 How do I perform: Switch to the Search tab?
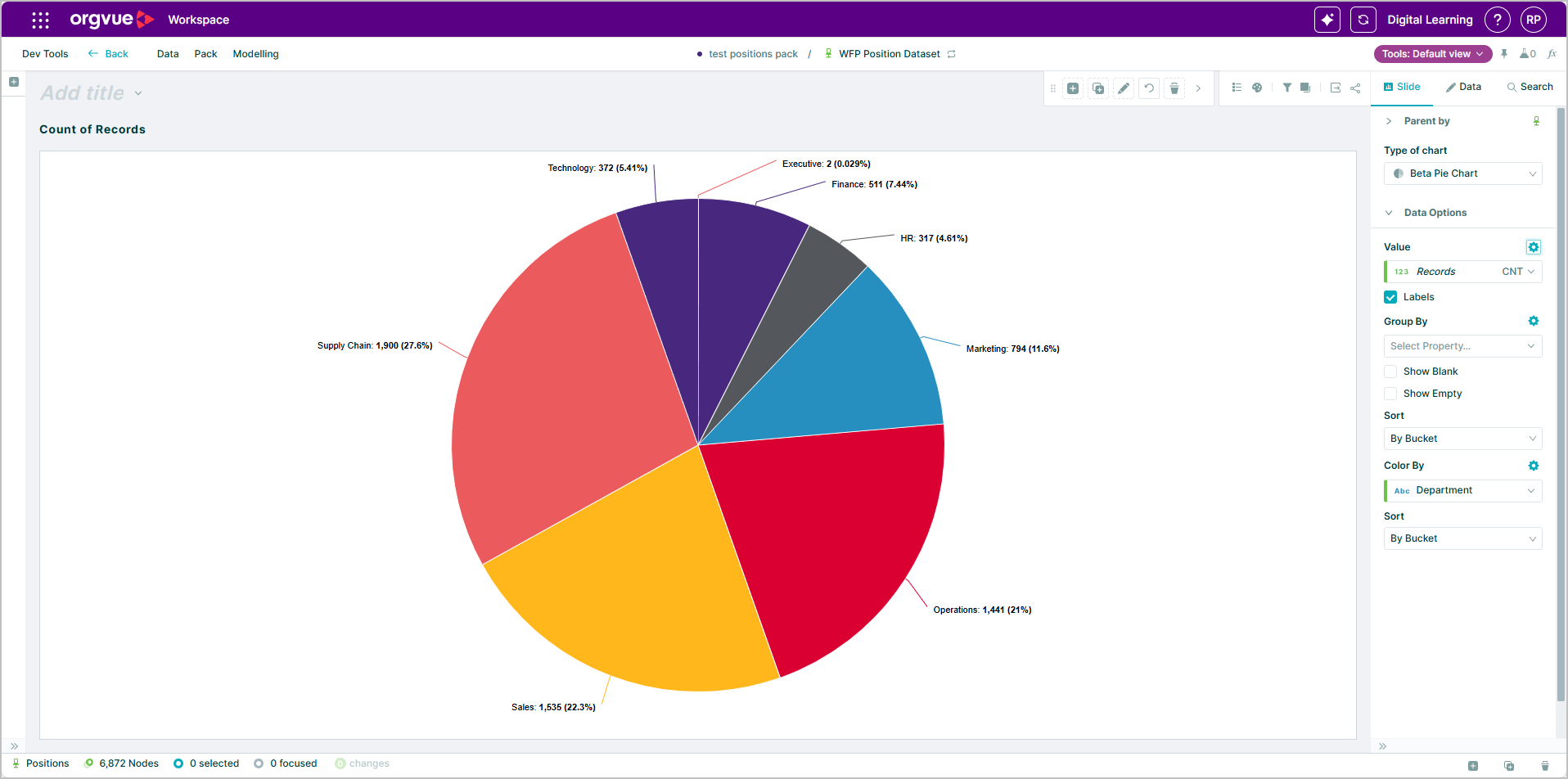1530,87
